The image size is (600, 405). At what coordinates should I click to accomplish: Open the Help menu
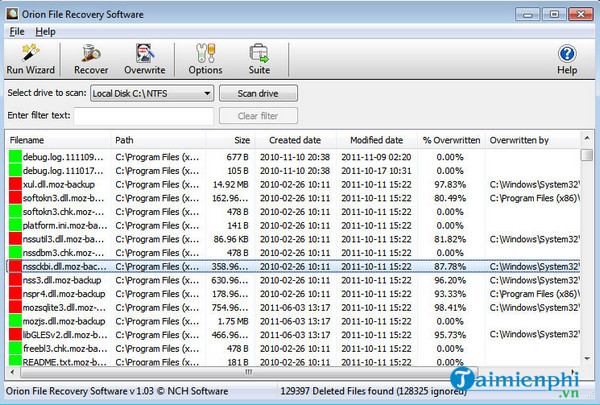45,31
